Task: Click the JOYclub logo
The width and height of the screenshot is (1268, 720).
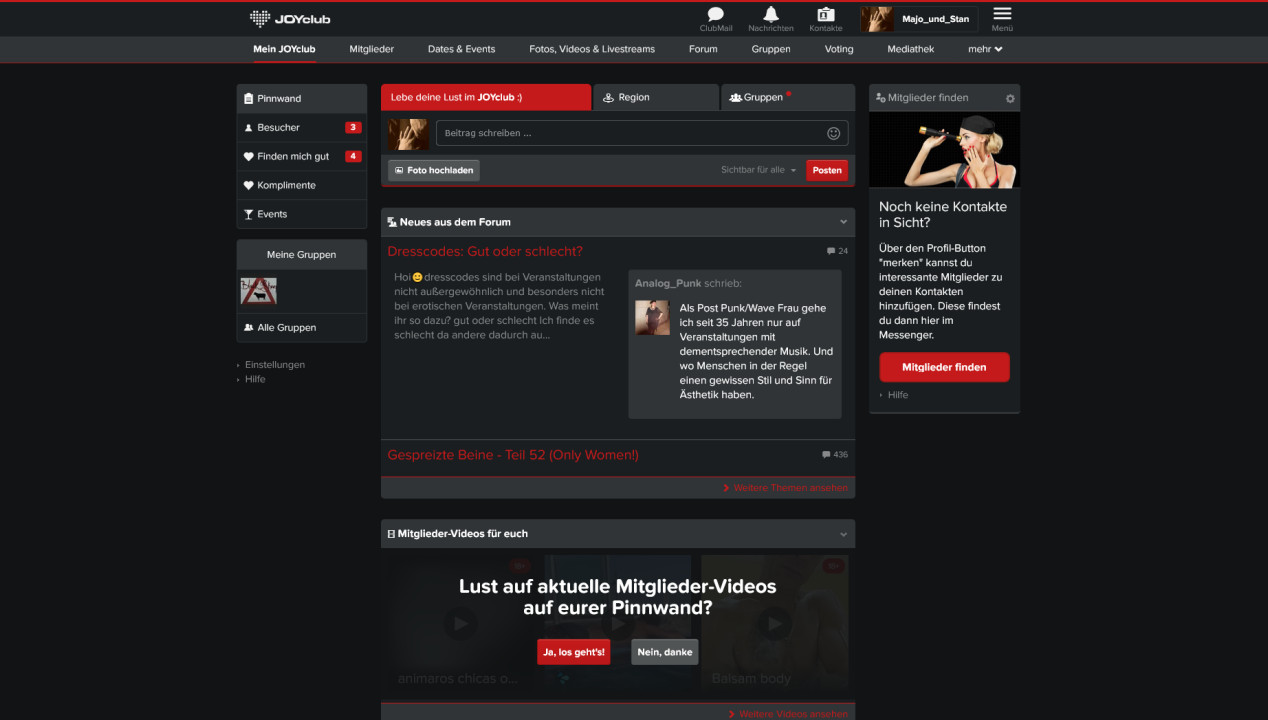Action: [x=290, y=18]
